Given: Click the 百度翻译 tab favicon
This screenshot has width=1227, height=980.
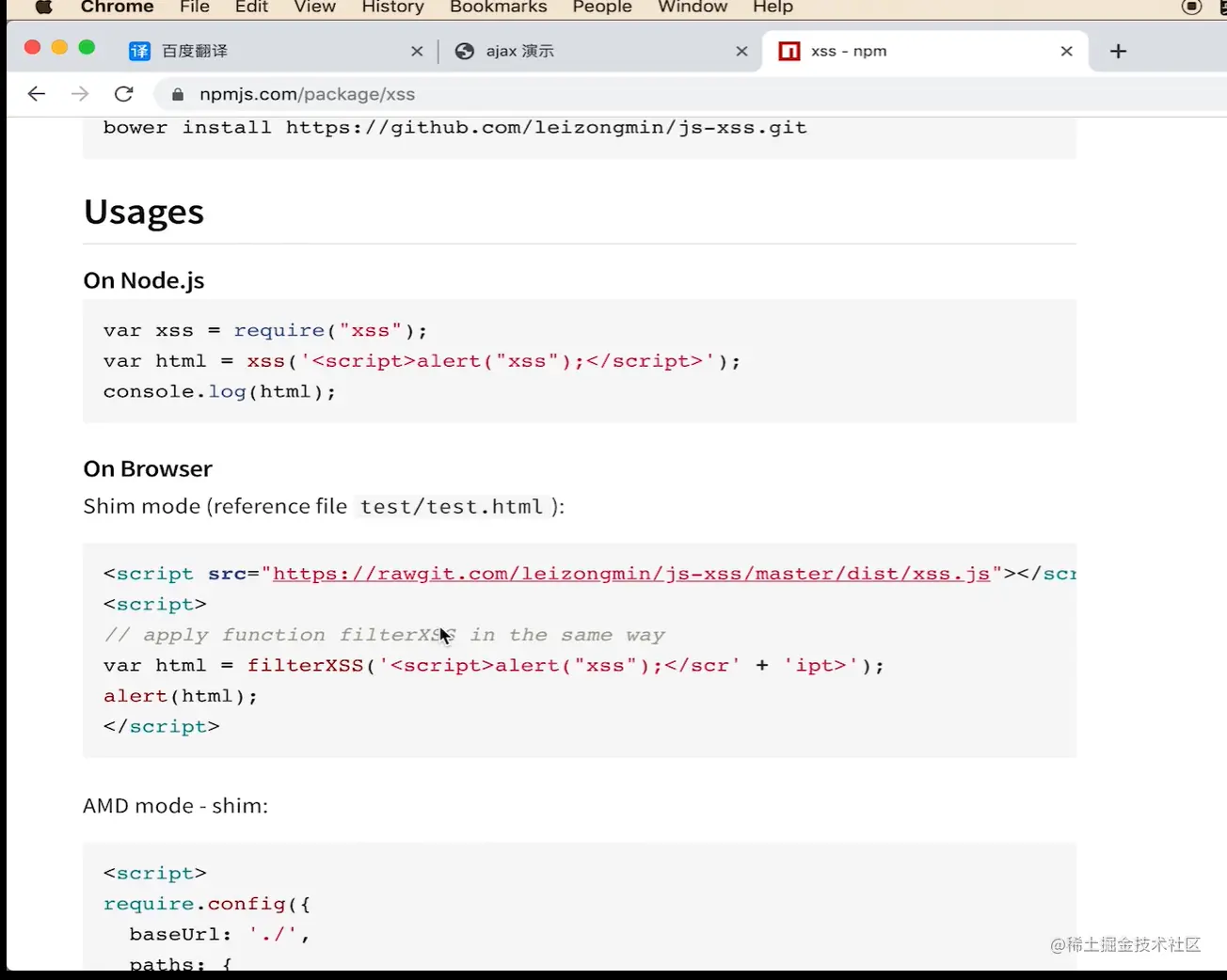Looking at the screenshot, I should (139, 51).
